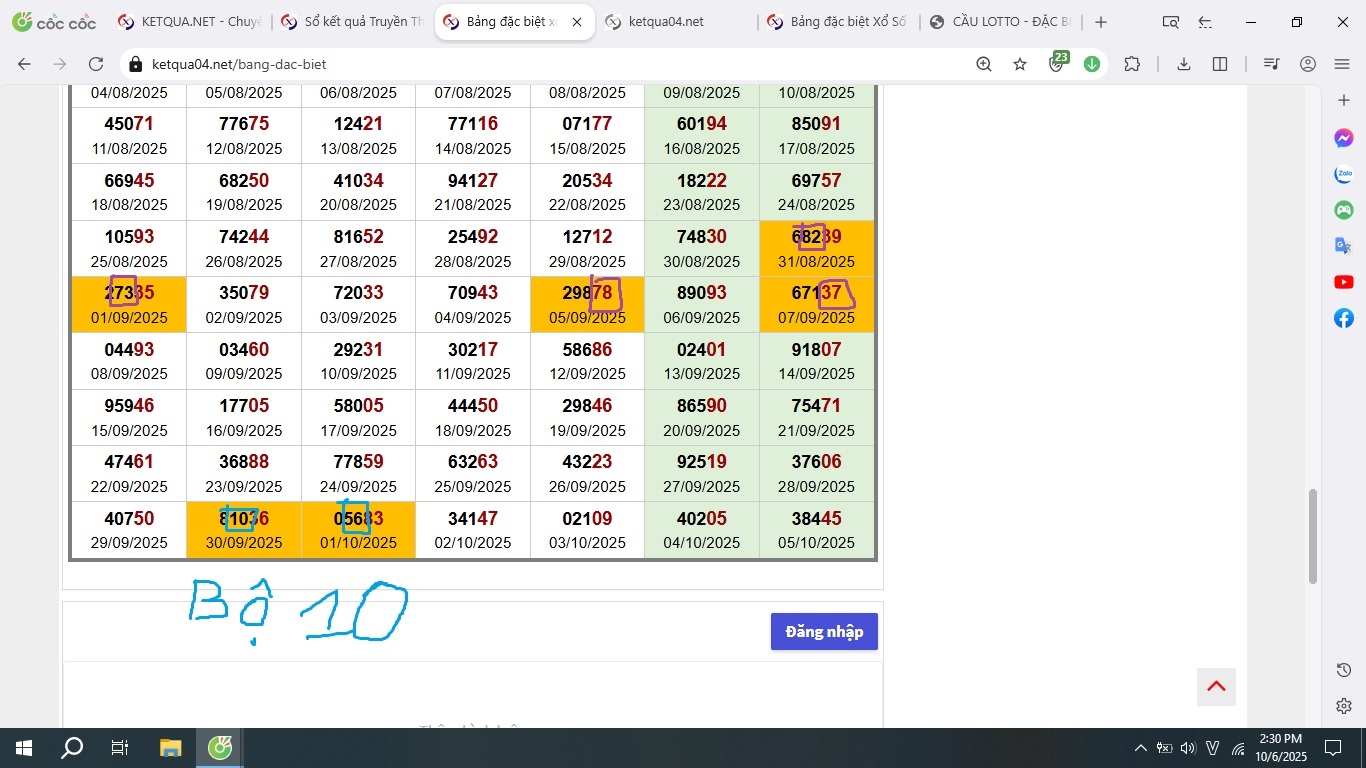Expand the Cốc Cốc main menu
The width and height of the screenshot is (1366, 768).
point(1342,64)
